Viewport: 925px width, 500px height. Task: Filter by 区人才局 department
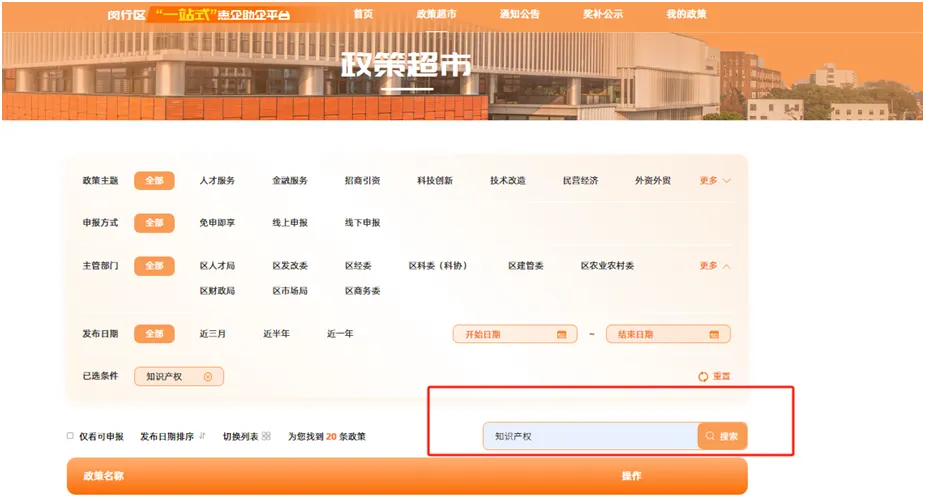point(217,266)
